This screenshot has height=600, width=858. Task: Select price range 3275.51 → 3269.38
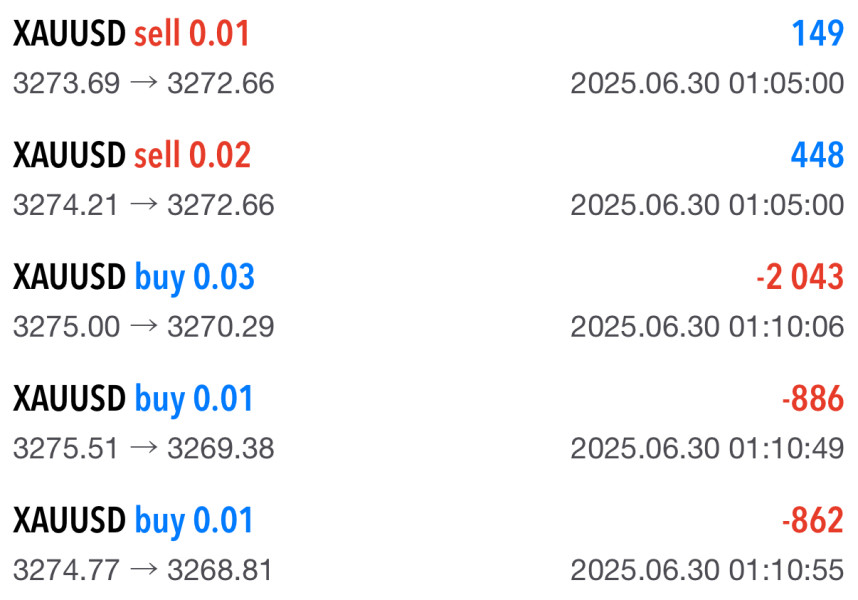[x=143, y=448]
